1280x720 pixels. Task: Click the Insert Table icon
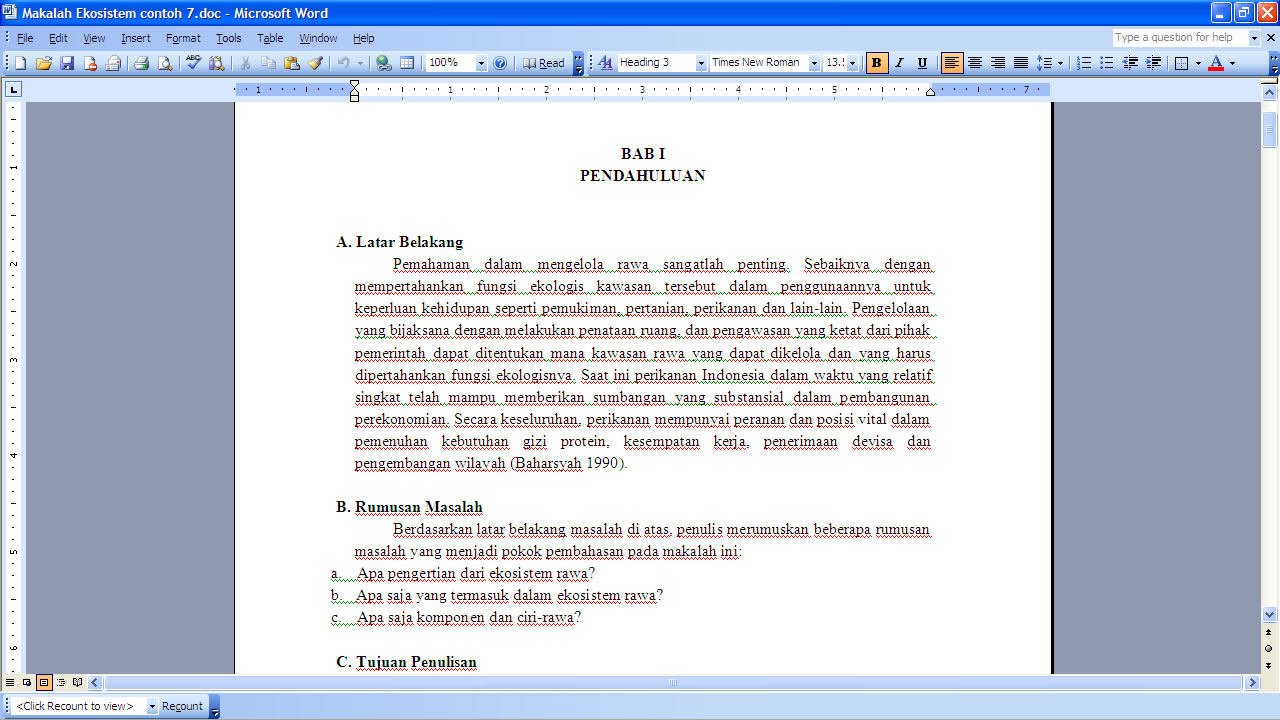click(407, 63)
